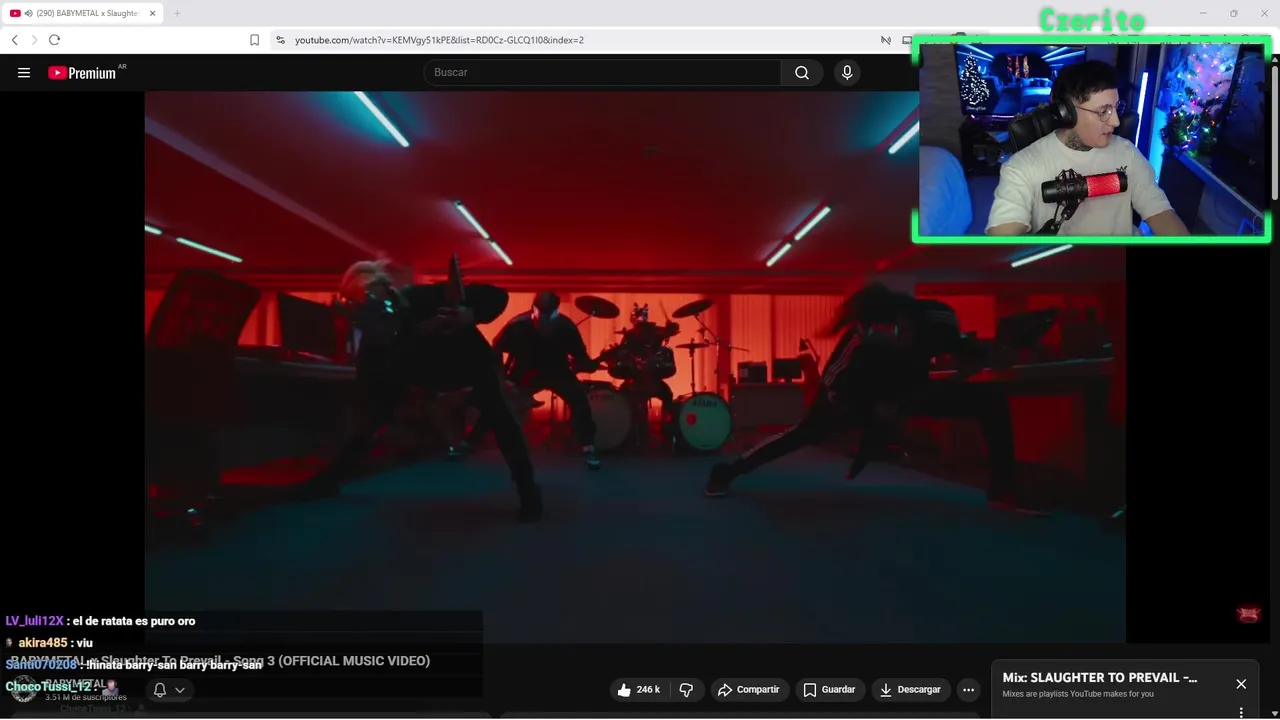Go forward in browser history
The image size is (1280, 720).
click(x=34, y=40)
